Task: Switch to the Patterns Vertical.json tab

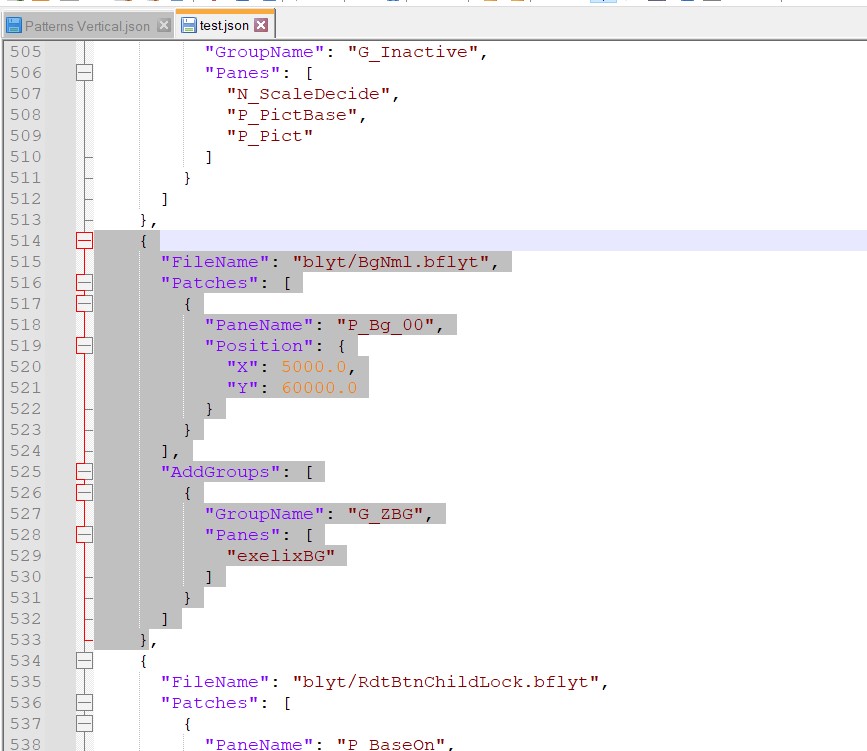Action: [87, 25]
